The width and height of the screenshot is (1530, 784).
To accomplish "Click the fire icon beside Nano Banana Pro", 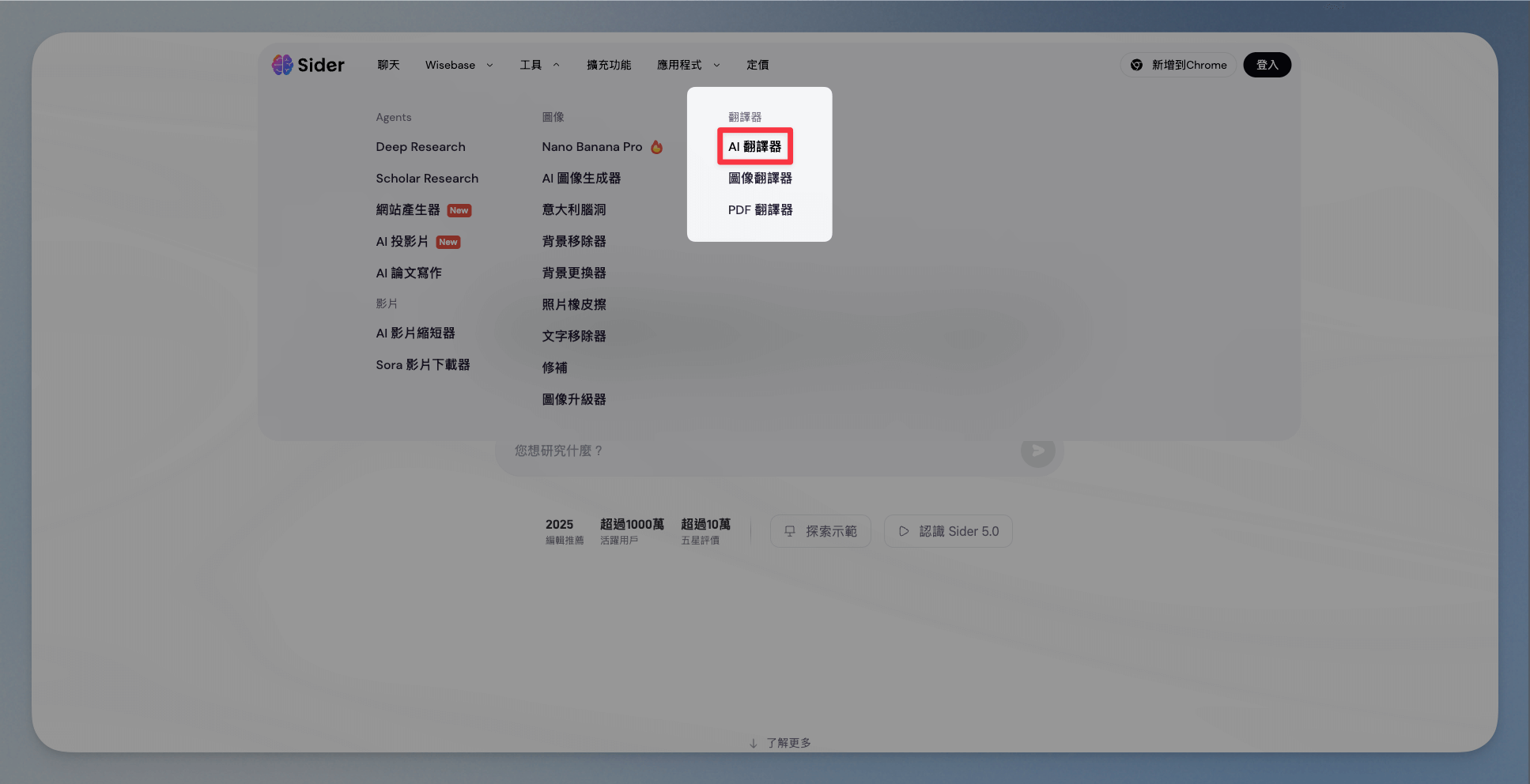I will click(656, 147).
